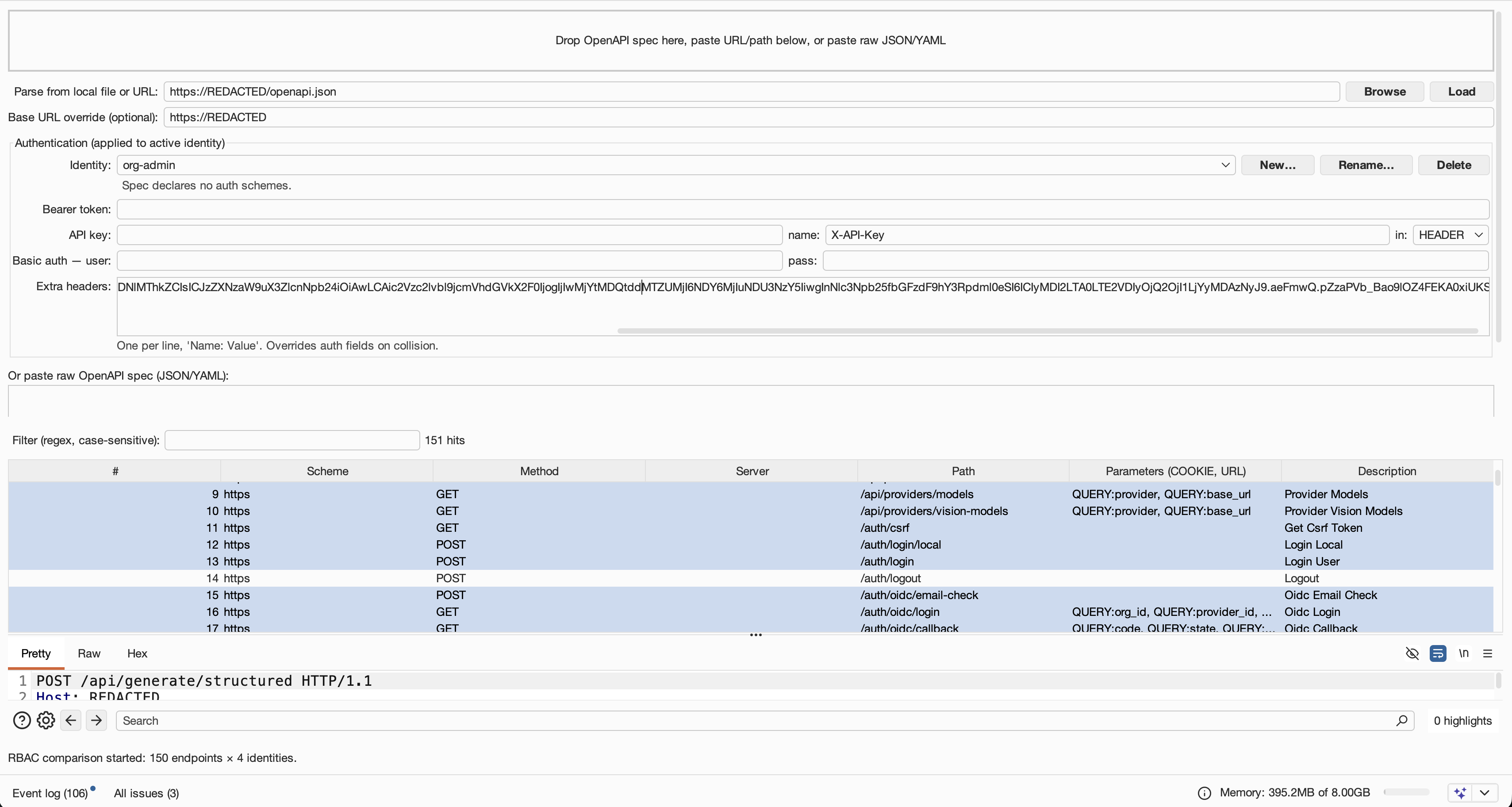Screen dimensions: 1512x807
Task: Sort by the Server column header
Action: pos(752,471)
